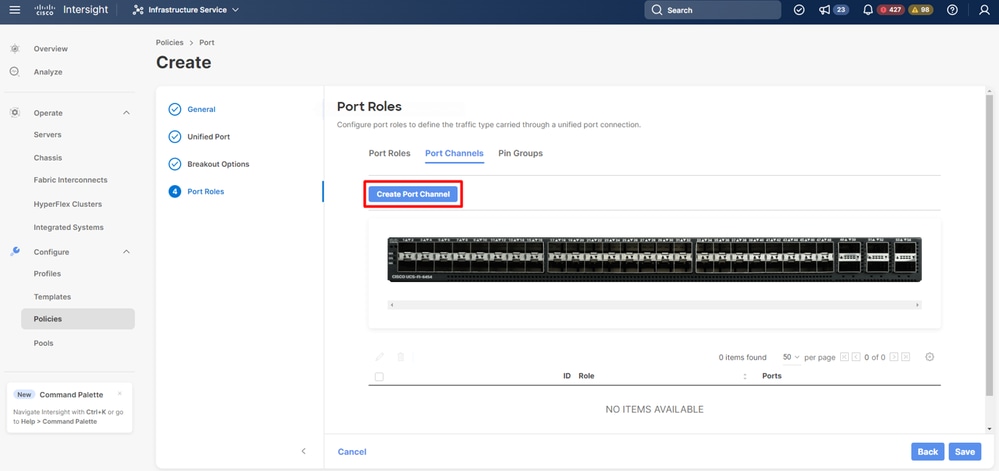Click Create Port Channel button
This screenshot has width=999, height=471.
point(413,194)
